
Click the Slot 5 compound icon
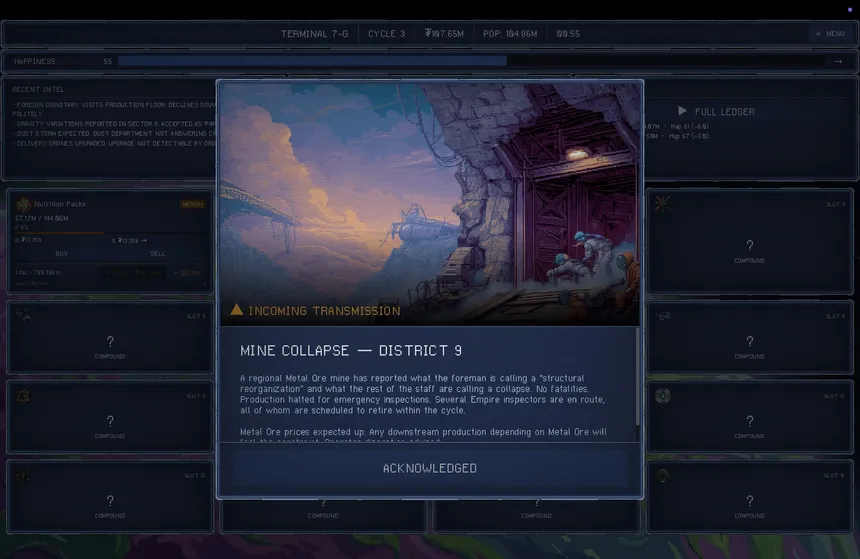[23, 316]
